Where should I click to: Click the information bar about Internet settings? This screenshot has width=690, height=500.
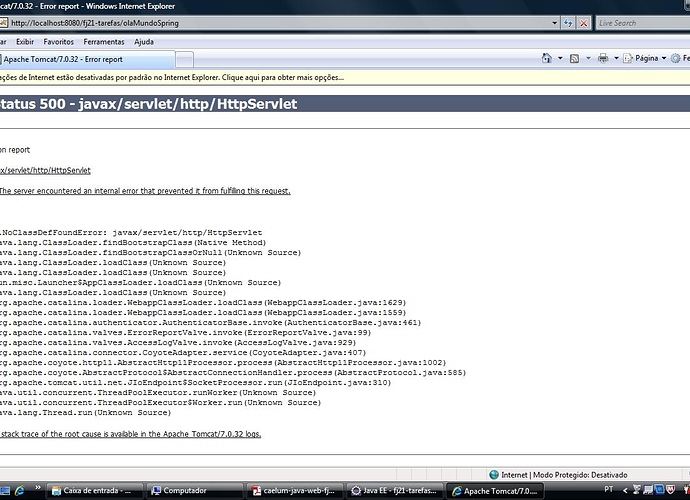coord(345,77)
